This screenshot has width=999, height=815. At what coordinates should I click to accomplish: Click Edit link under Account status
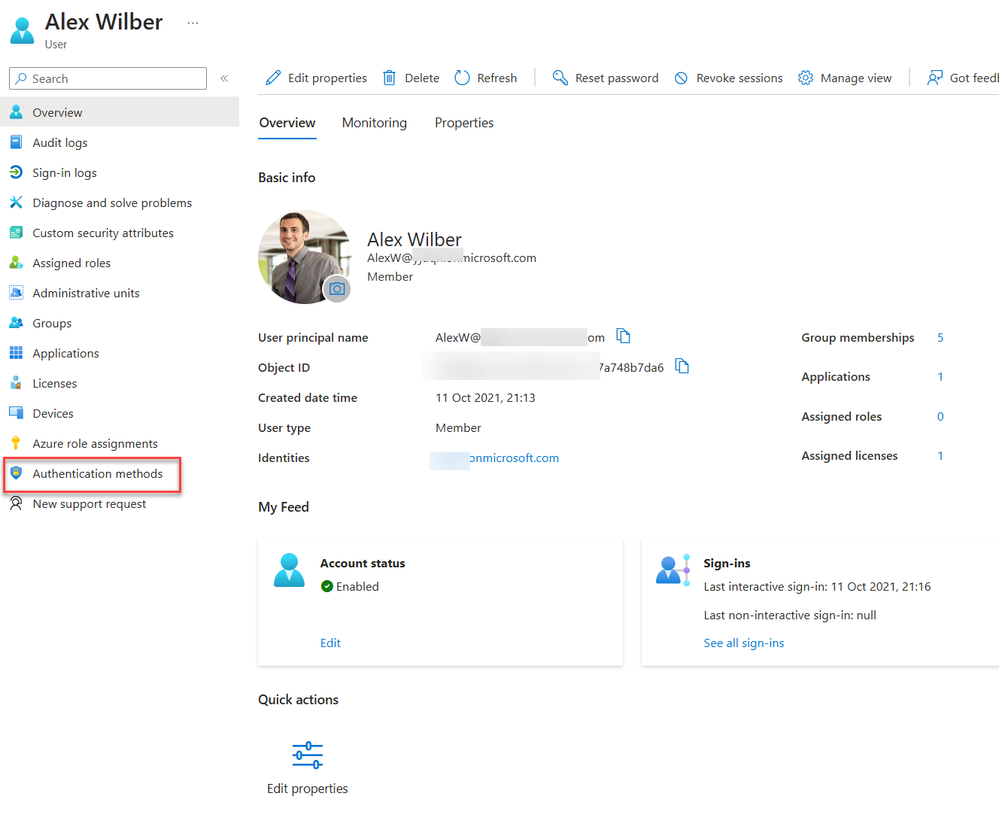tap(330, 642)
